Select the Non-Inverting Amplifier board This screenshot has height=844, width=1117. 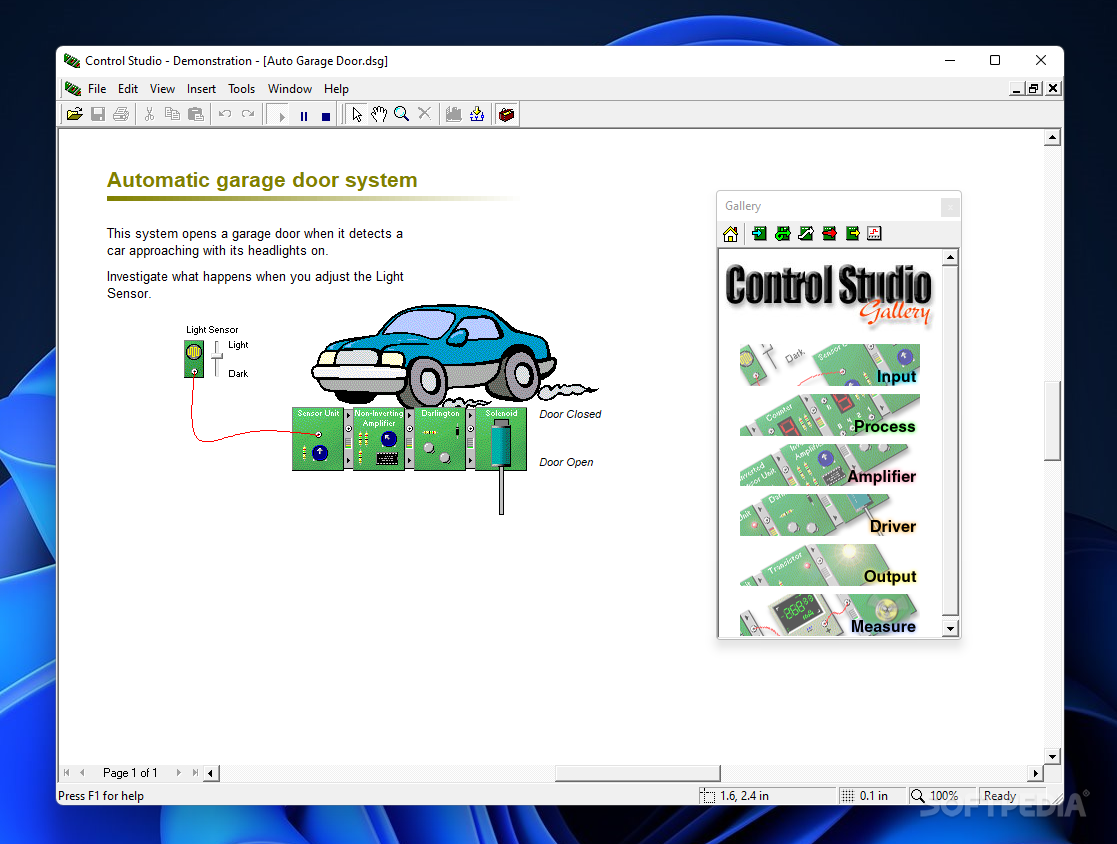click(x=379, y=439)
